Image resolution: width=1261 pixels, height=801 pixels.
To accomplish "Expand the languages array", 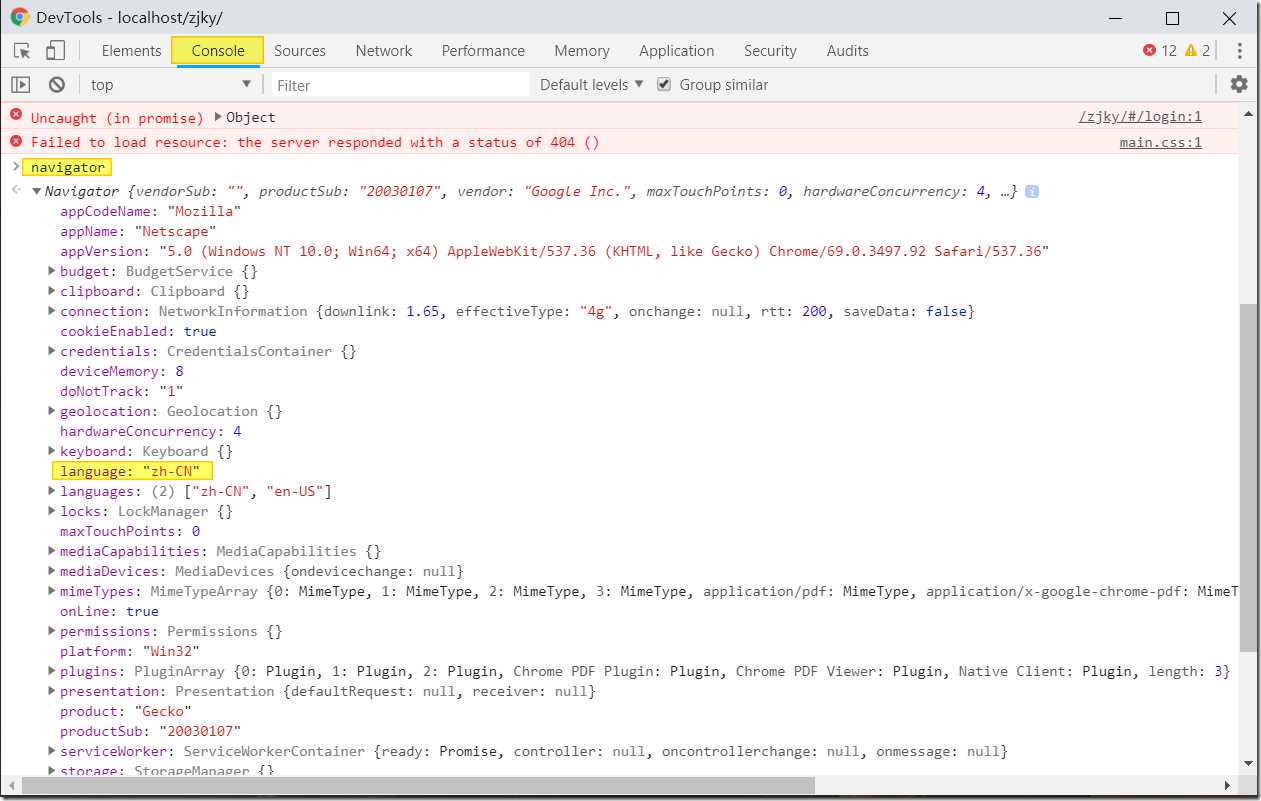I will click(52, 491).
